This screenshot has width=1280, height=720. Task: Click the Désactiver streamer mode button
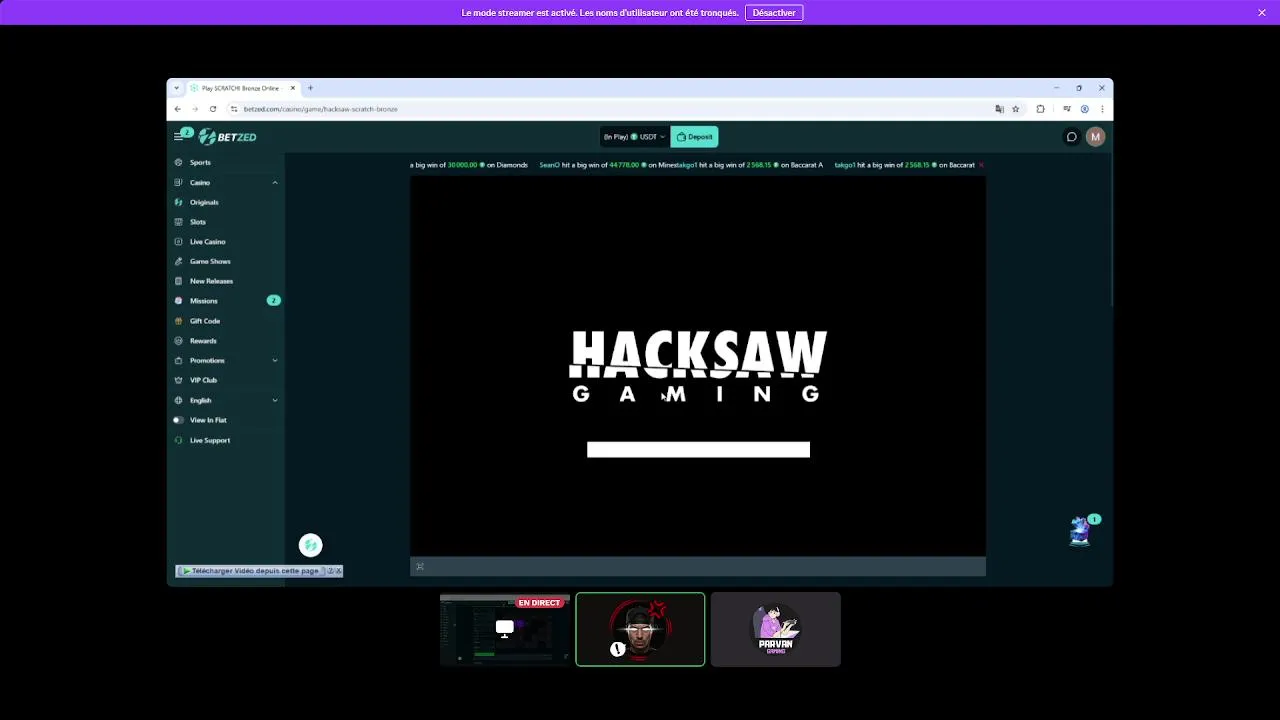click(x=774, y=13)
